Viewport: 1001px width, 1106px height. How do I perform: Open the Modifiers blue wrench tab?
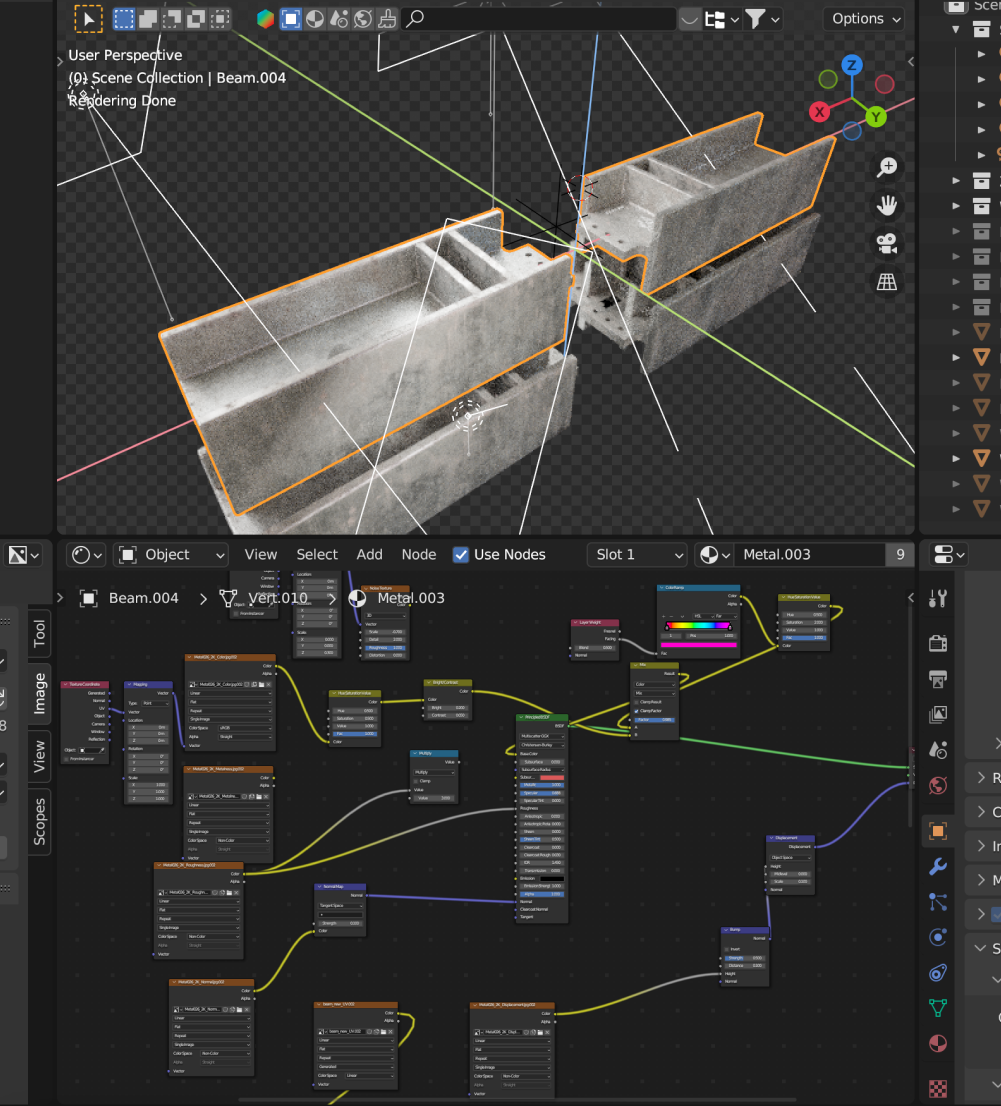coord(938,866)
